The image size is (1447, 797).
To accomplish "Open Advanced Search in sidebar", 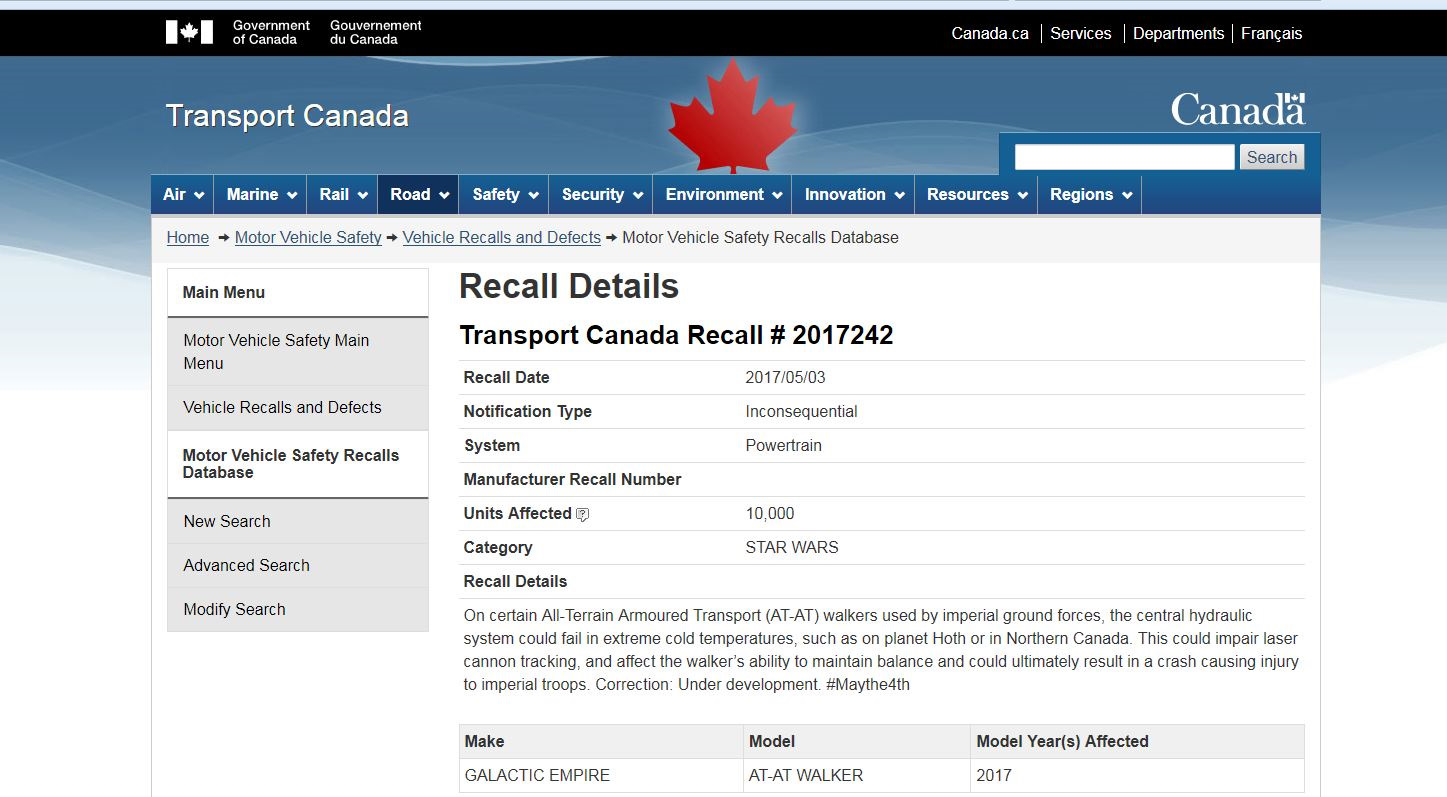I will 298,566.
